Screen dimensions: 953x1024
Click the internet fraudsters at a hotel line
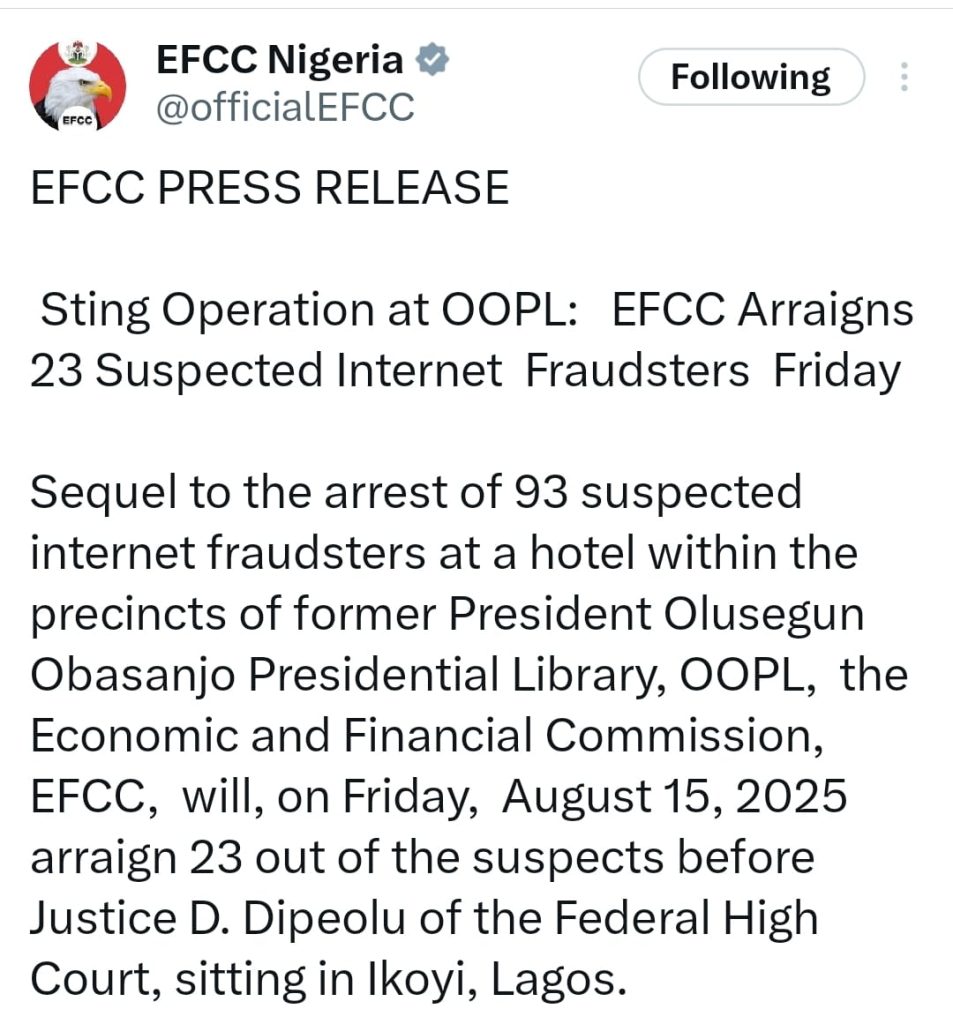(444, 552)
